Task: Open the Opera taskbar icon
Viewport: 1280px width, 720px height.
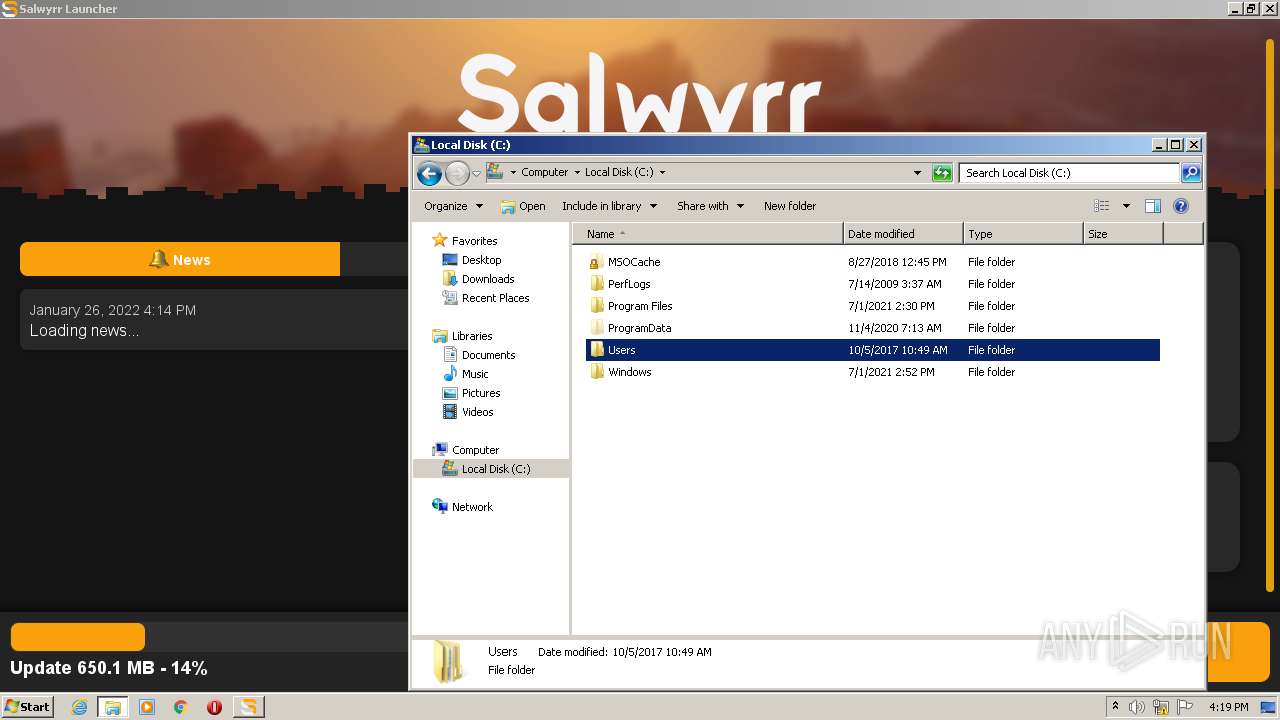Action: pyautogui.click(x=214, y=707)
